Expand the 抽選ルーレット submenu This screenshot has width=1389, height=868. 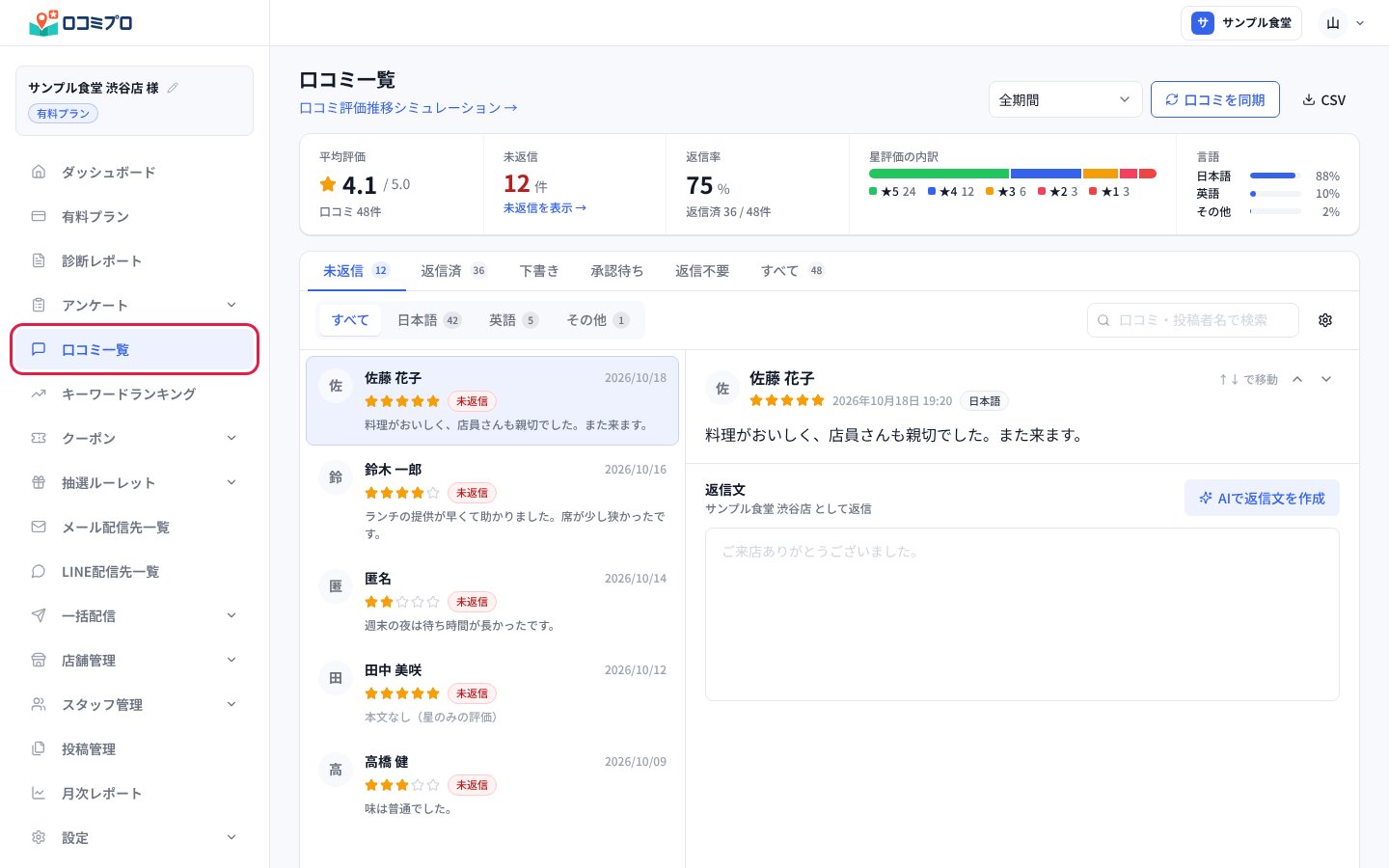tap(231, 482)
